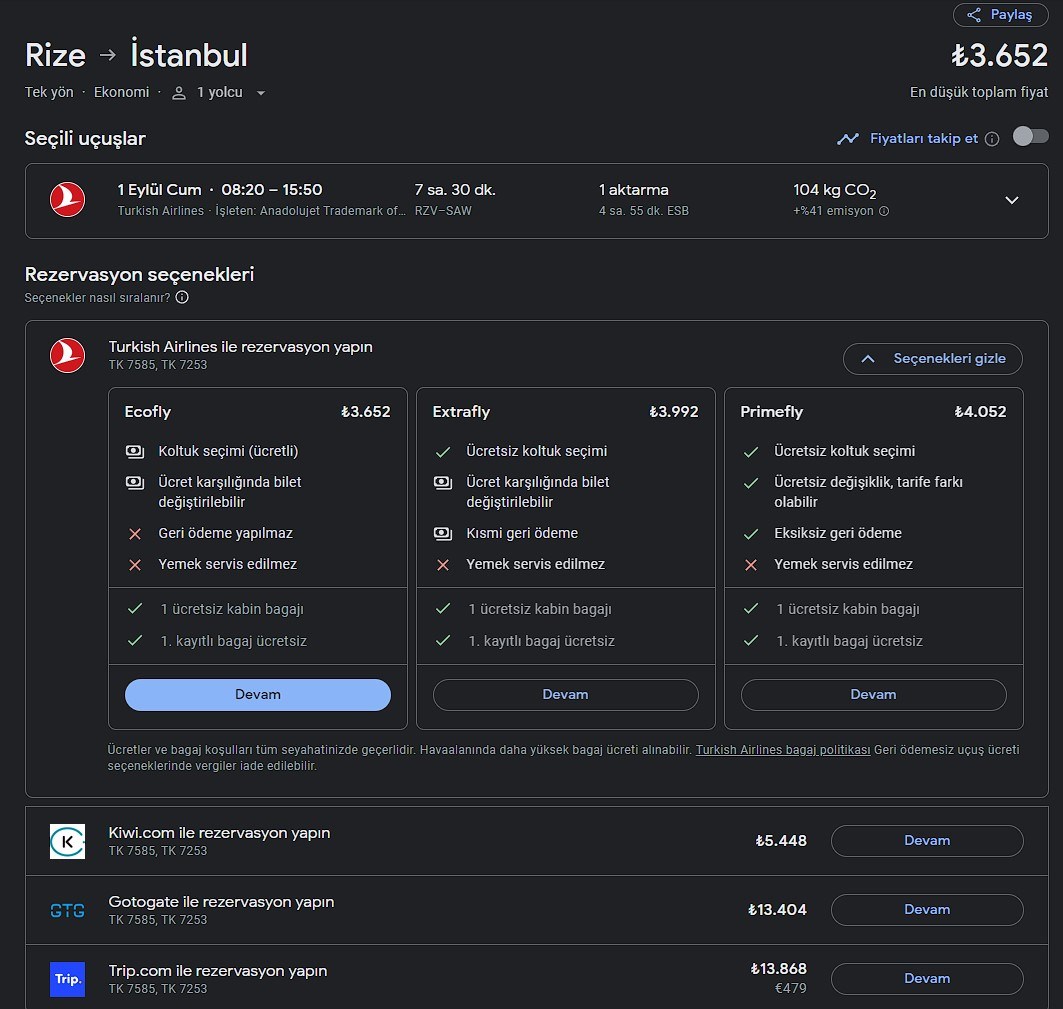Click Ecofly checkmark beside 1 ücretsiz kabin bagajı
1063x1009 pixels.
(135, 609)
